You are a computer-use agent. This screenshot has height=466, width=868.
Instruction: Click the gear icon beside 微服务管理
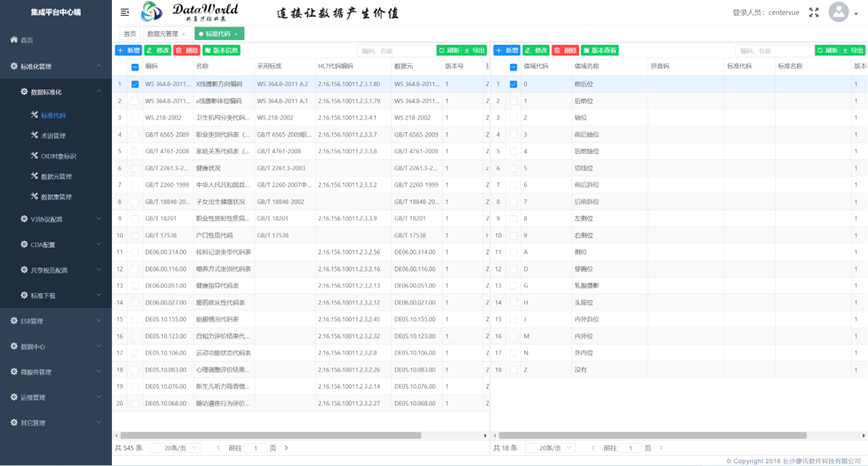tap(14, 371)
